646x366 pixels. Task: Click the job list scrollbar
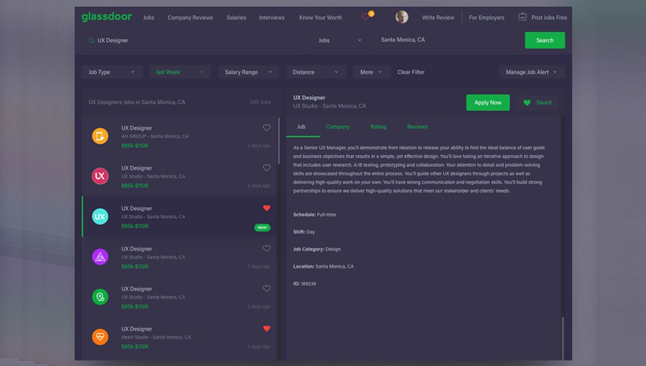click(279, 141)
